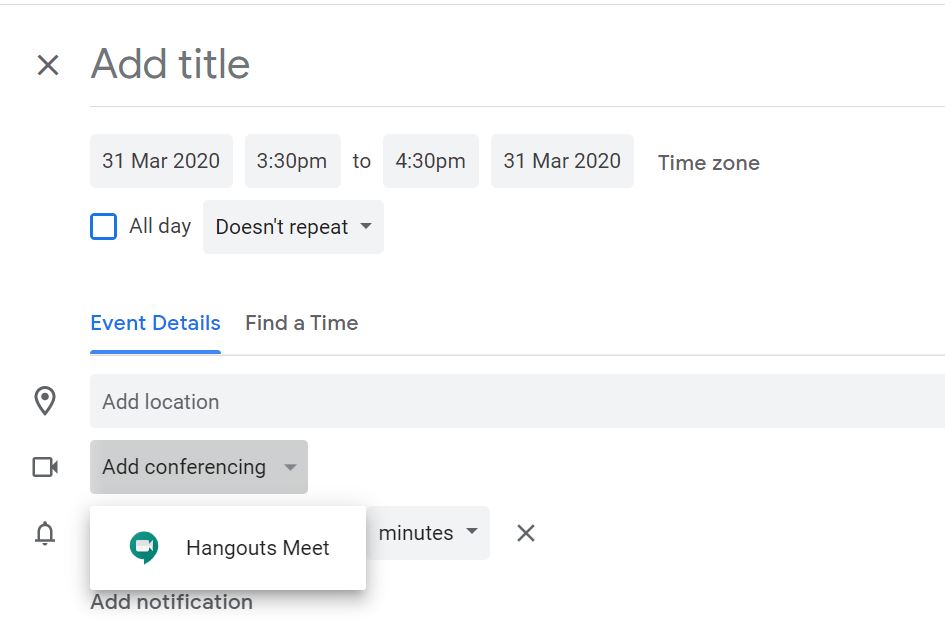Click the notification bell icon

pyautogui.click(x=45, y=534)
